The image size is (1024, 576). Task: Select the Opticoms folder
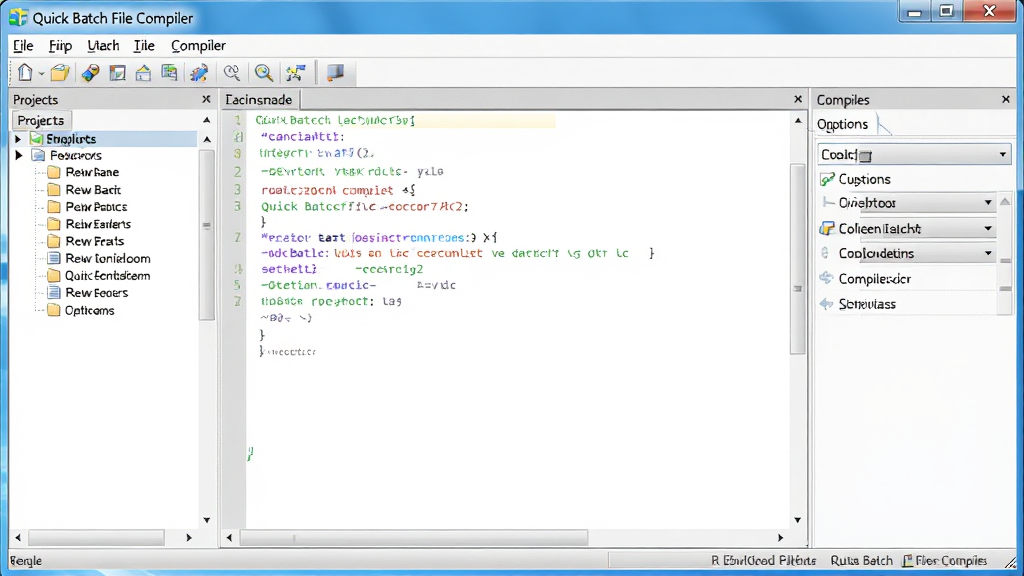(x=89, y=311)
